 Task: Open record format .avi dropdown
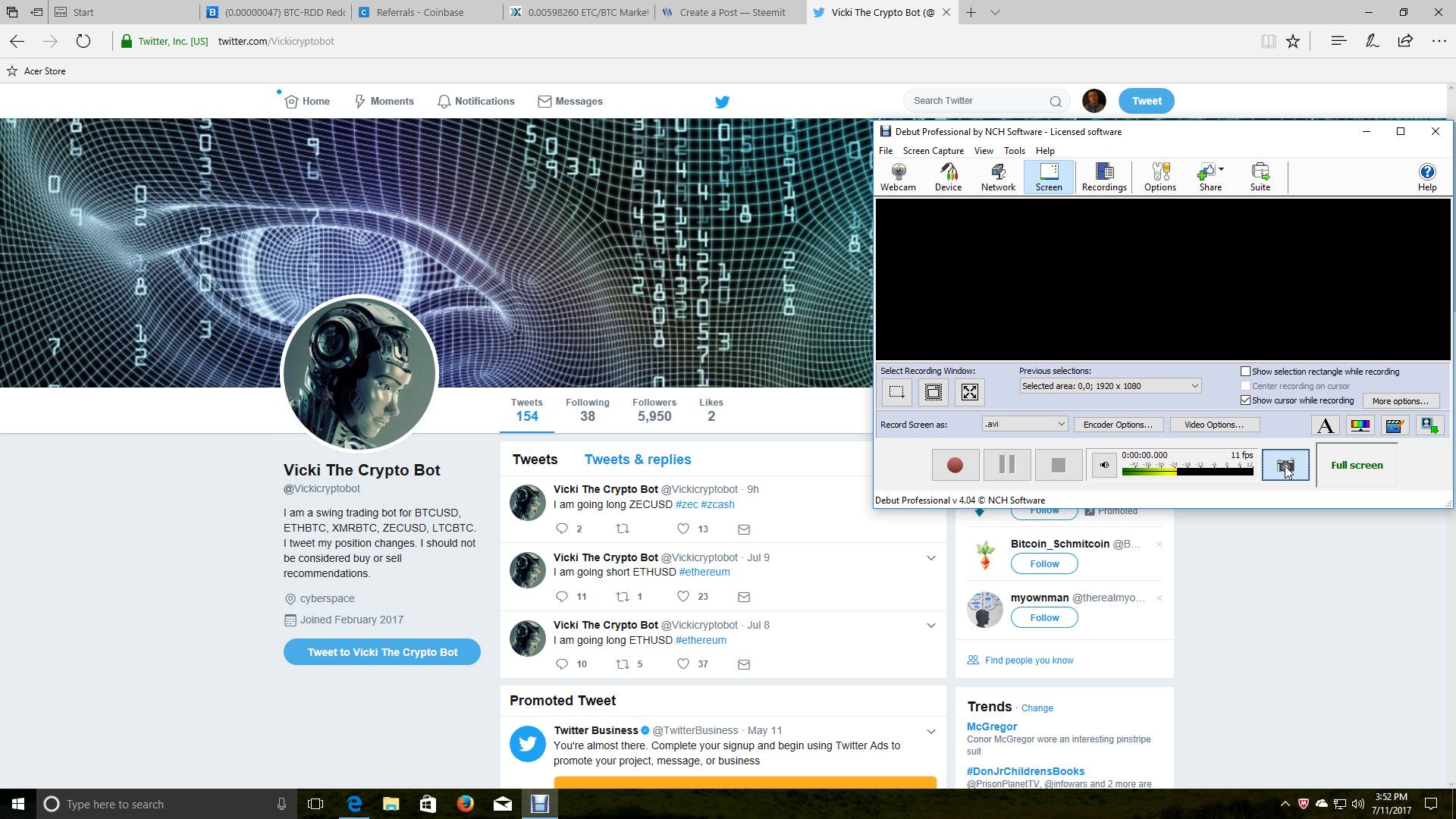[x=1025, y=424]
